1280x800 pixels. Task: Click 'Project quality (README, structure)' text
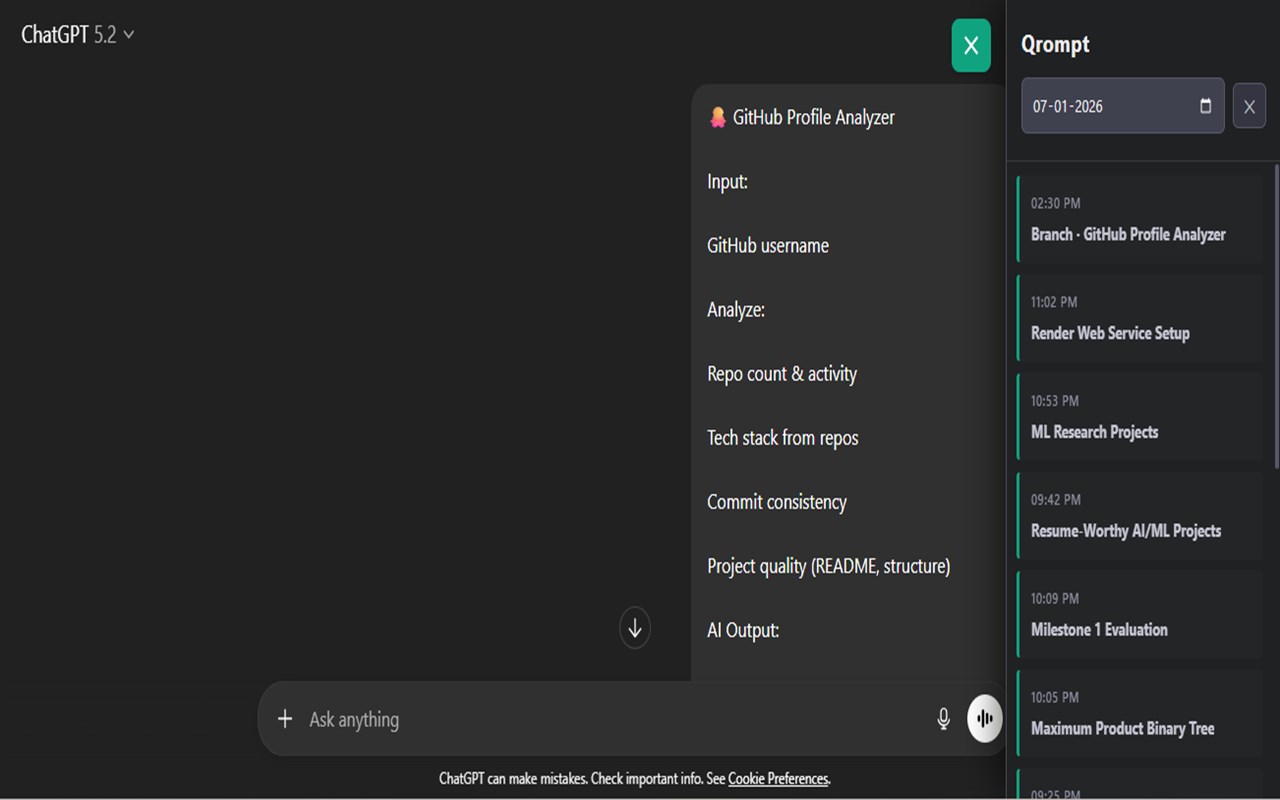[x=829, y=566]
